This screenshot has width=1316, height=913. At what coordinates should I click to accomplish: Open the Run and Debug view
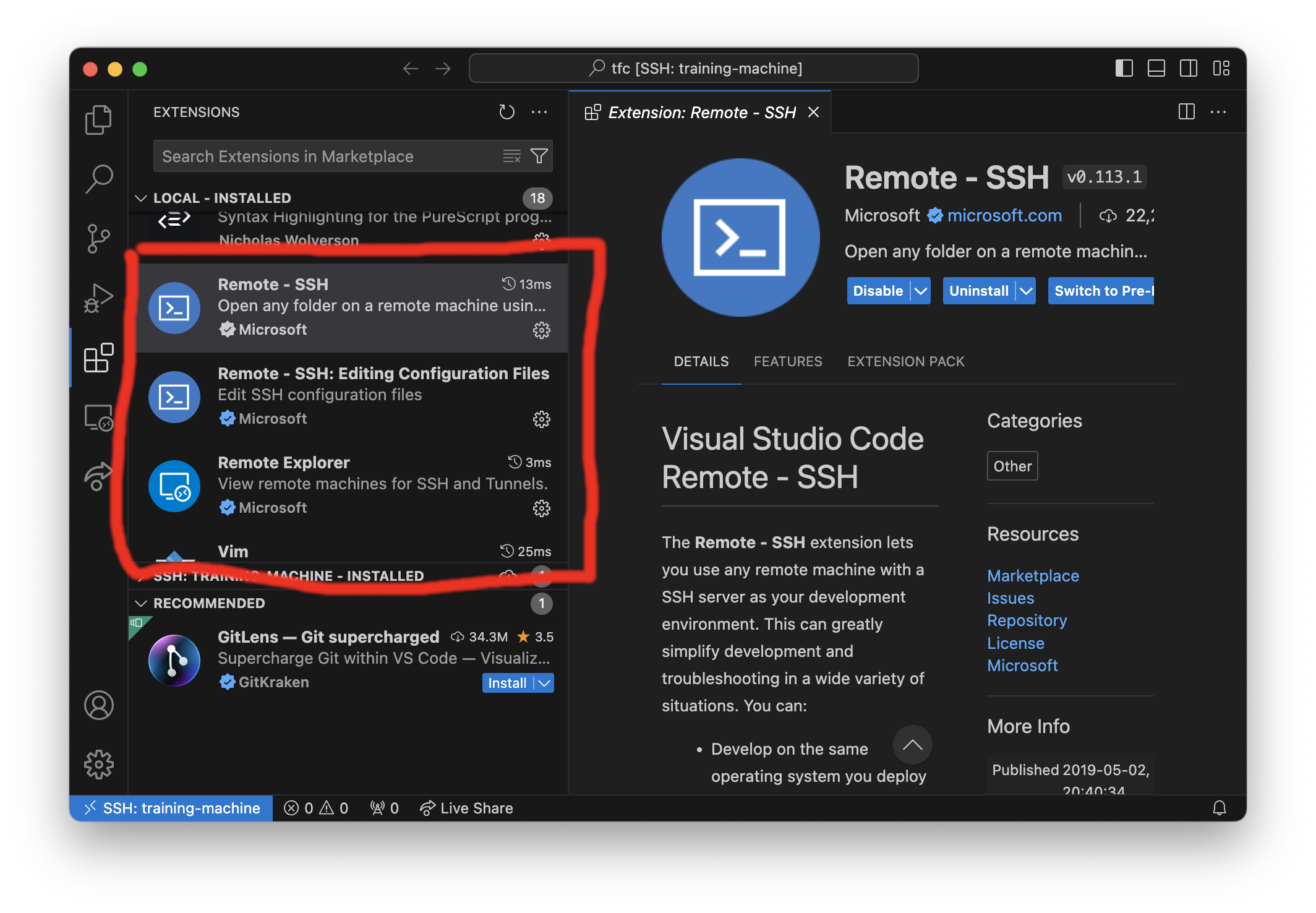(99, 297)
